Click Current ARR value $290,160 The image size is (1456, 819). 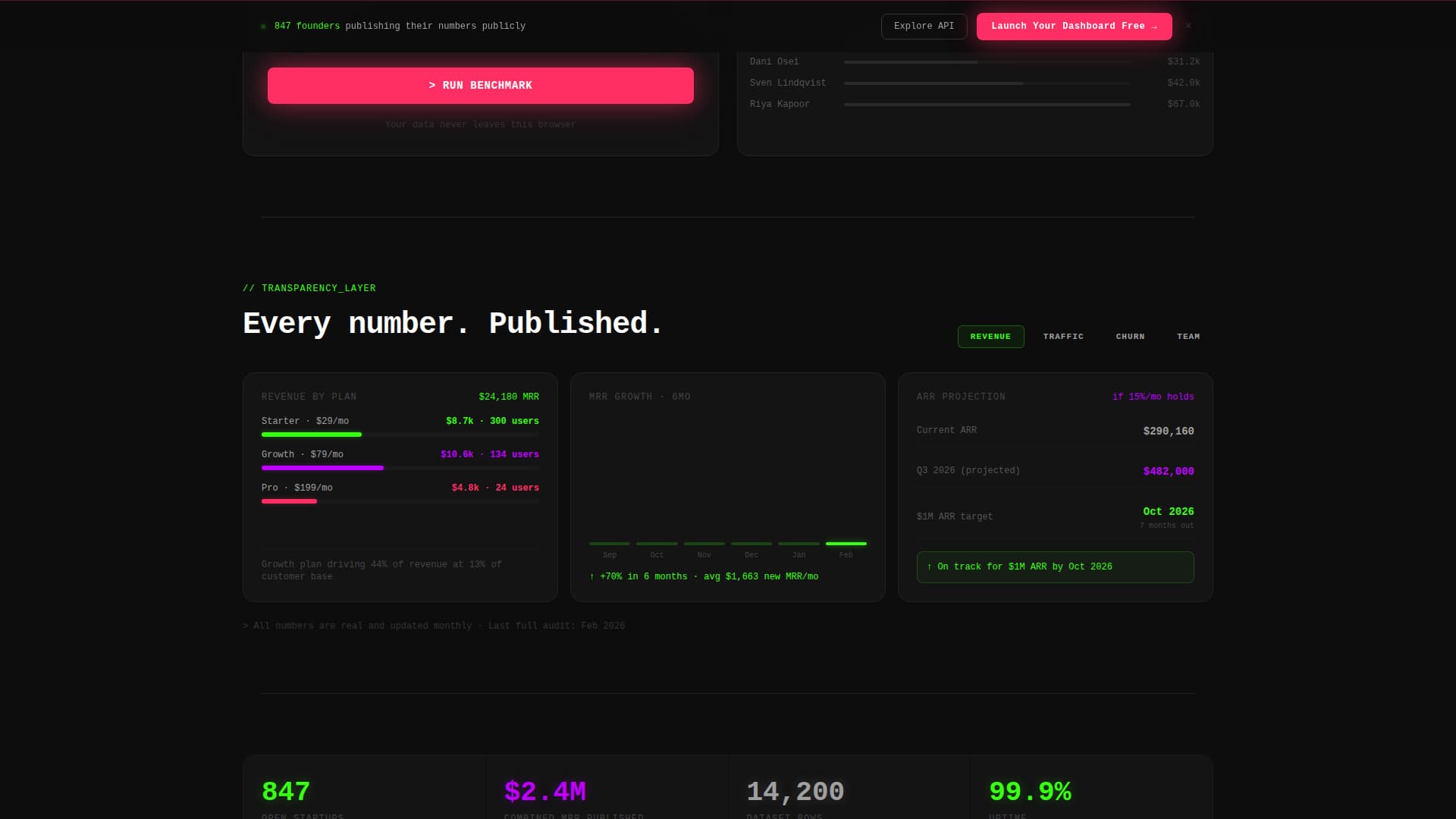(x=1168, y=431)
